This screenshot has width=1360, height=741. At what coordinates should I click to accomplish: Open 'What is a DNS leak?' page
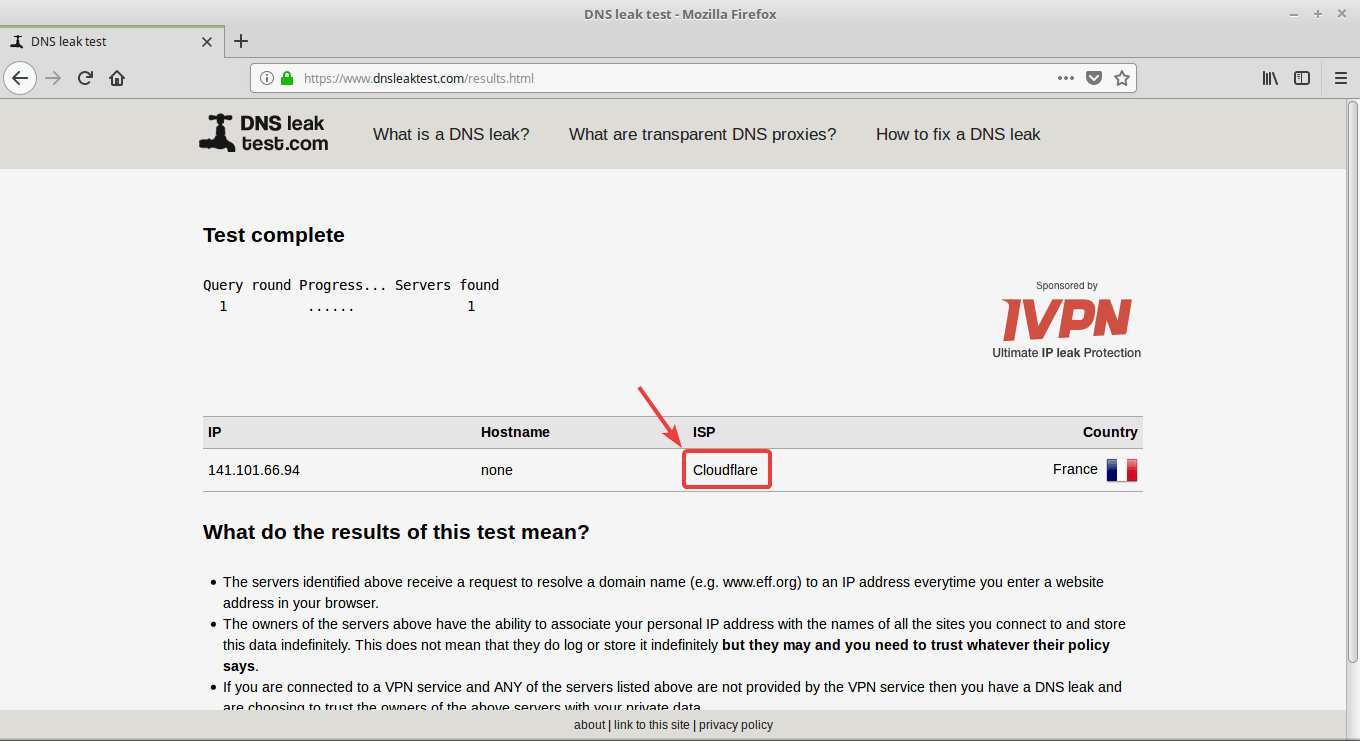[451, 134]
